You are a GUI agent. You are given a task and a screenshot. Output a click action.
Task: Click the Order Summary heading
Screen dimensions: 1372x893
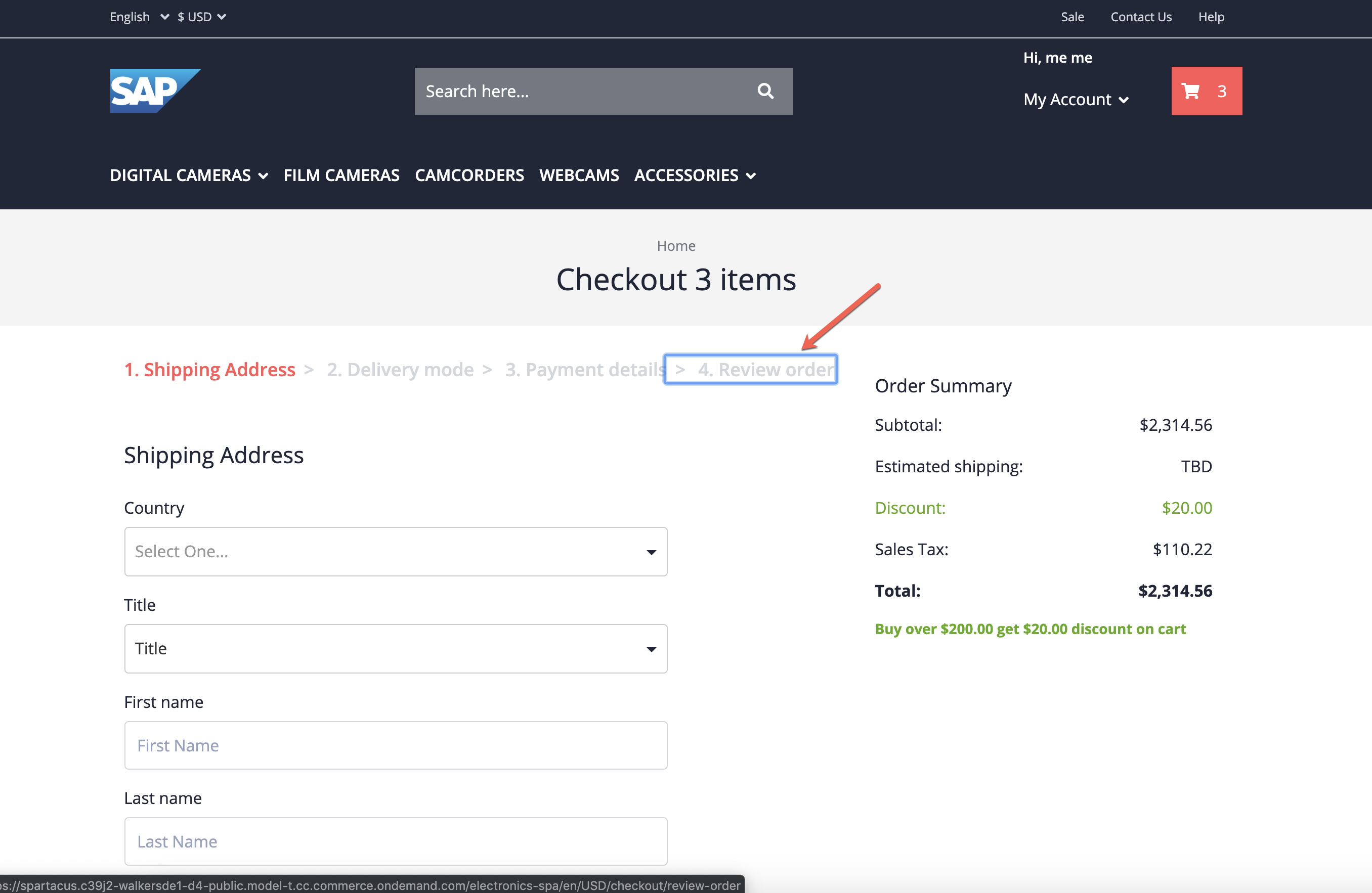point(942,385)
